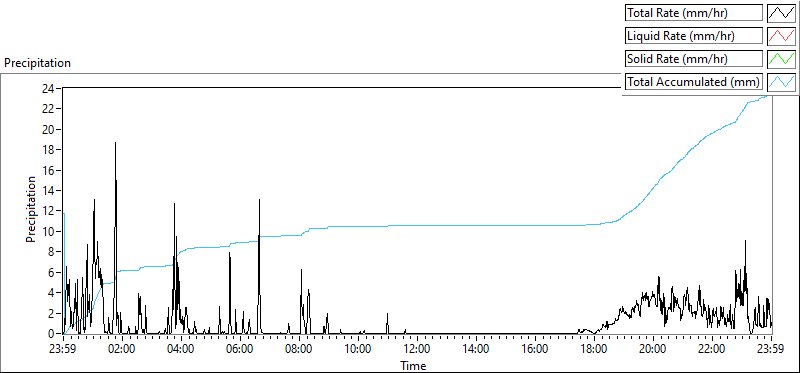
Task: Click the 8 y-axis tick value
Action: [51, 252]
